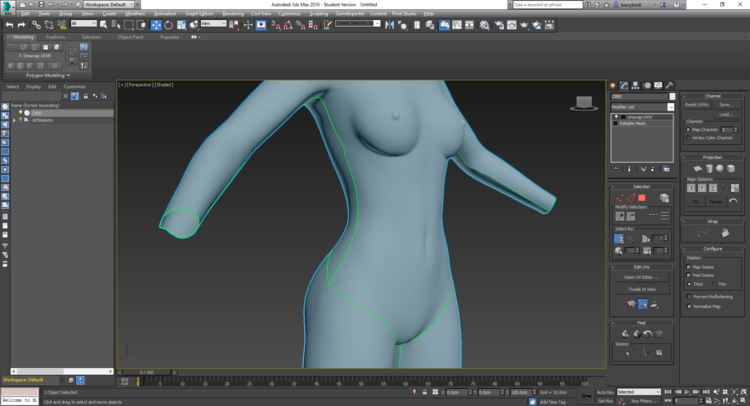Select the Thin seam display radio

point(714,284)
